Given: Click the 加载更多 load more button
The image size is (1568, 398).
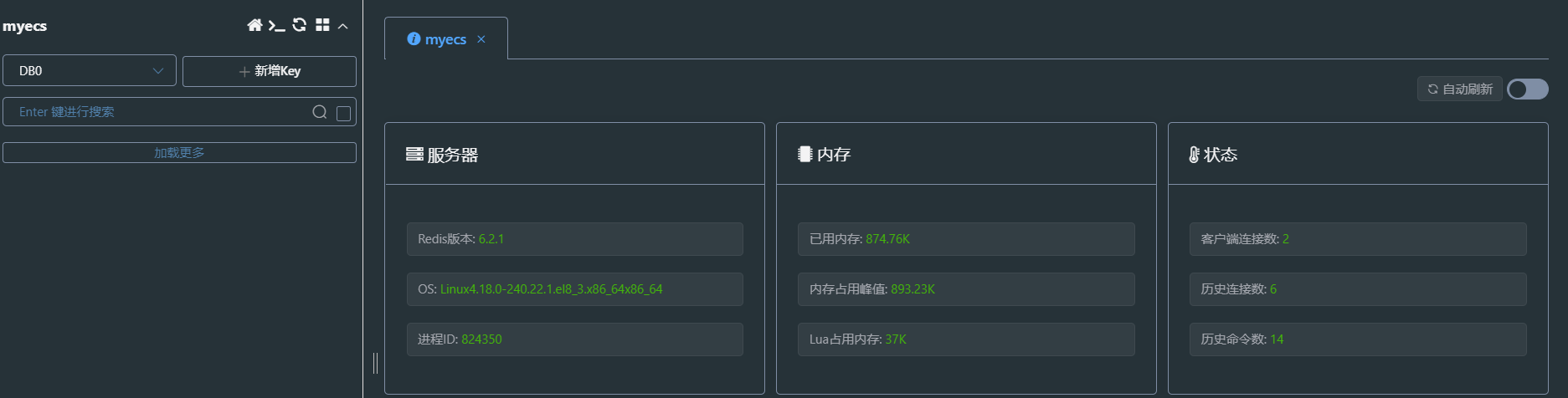Looking at the screenshot, I should pyautogui.click(x=179, y=152).
